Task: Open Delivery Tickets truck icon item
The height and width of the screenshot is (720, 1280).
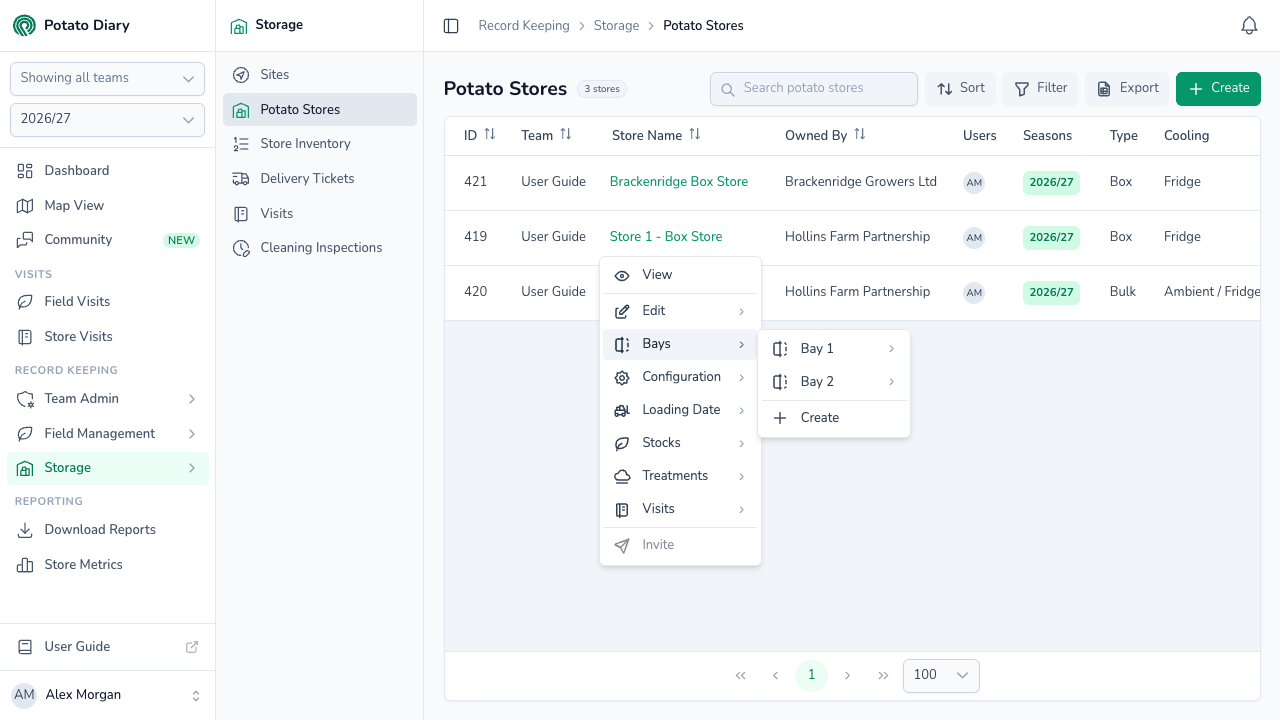Action: click(x=240, y=178)
